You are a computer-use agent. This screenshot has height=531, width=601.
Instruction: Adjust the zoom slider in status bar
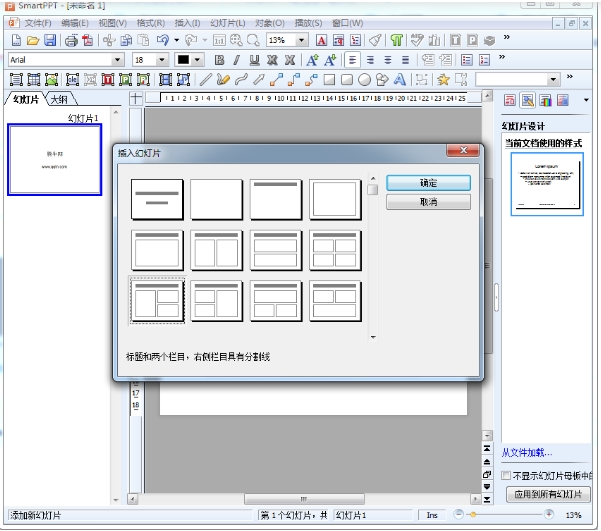click(473, 515)
